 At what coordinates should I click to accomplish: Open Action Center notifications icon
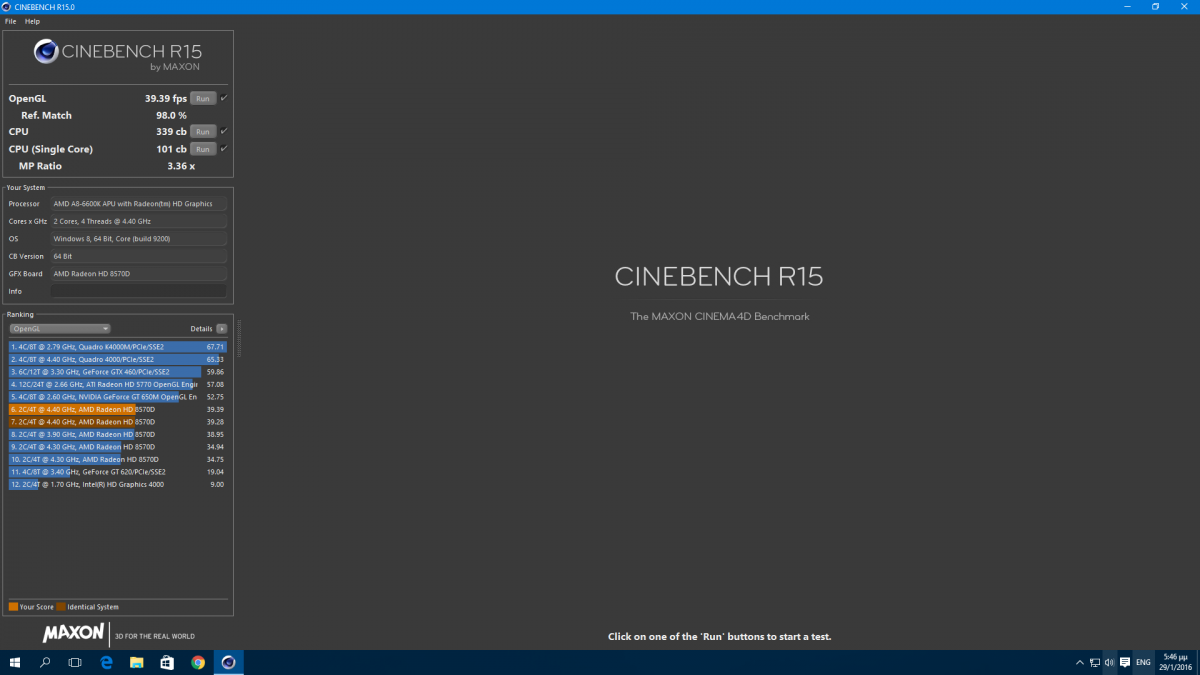tap(1125, 662)
